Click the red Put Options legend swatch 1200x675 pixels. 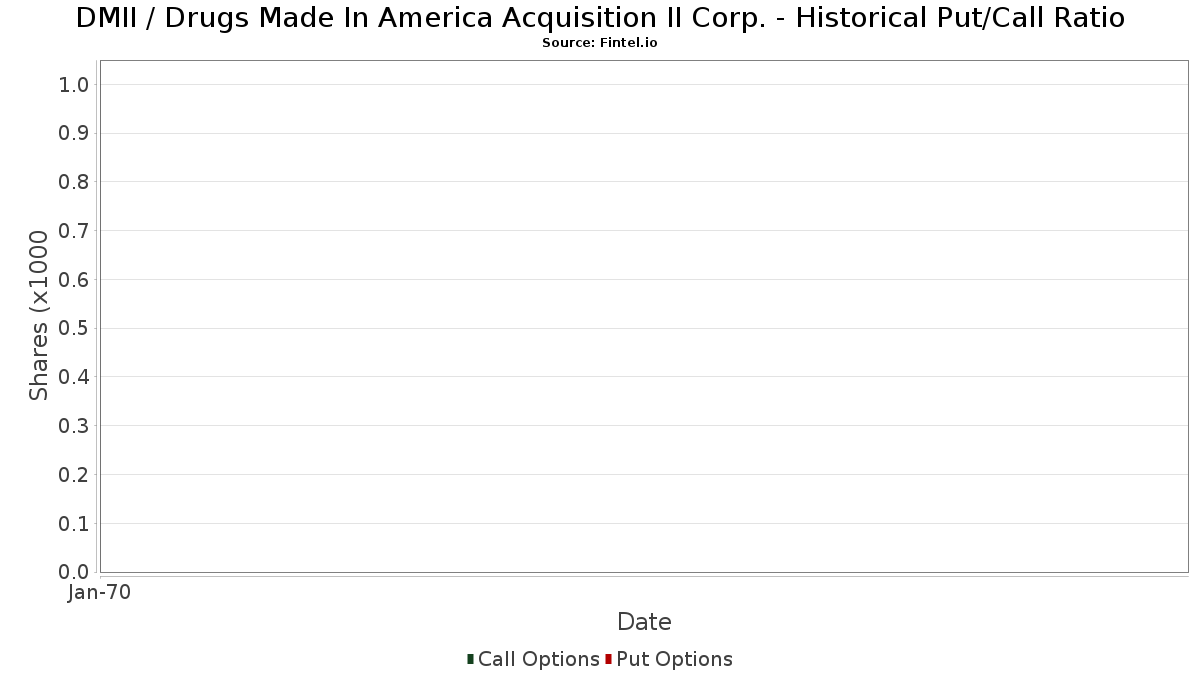(x=608, y=659)
